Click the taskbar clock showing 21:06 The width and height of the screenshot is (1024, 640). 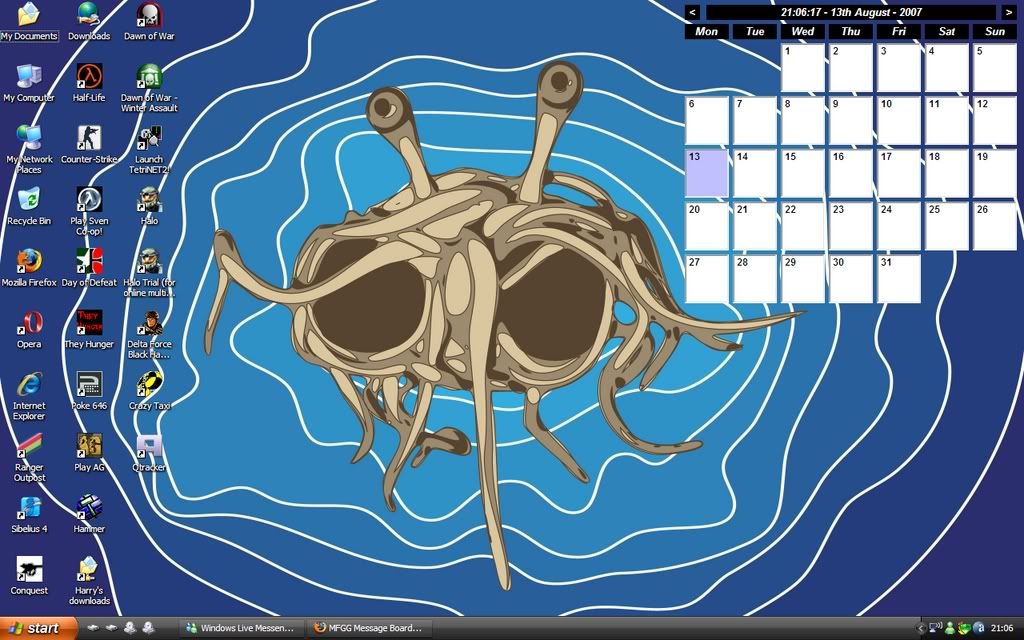point(1001,628)
